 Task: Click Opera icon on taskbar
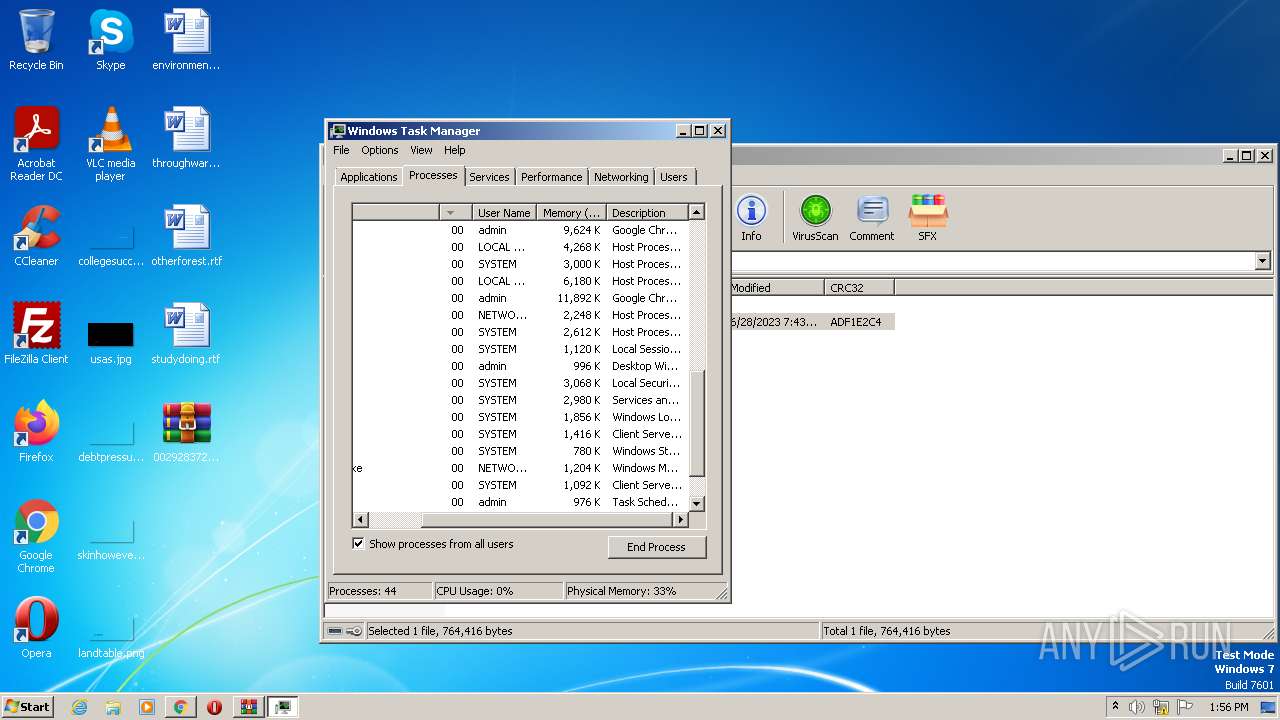pos(214,707)
